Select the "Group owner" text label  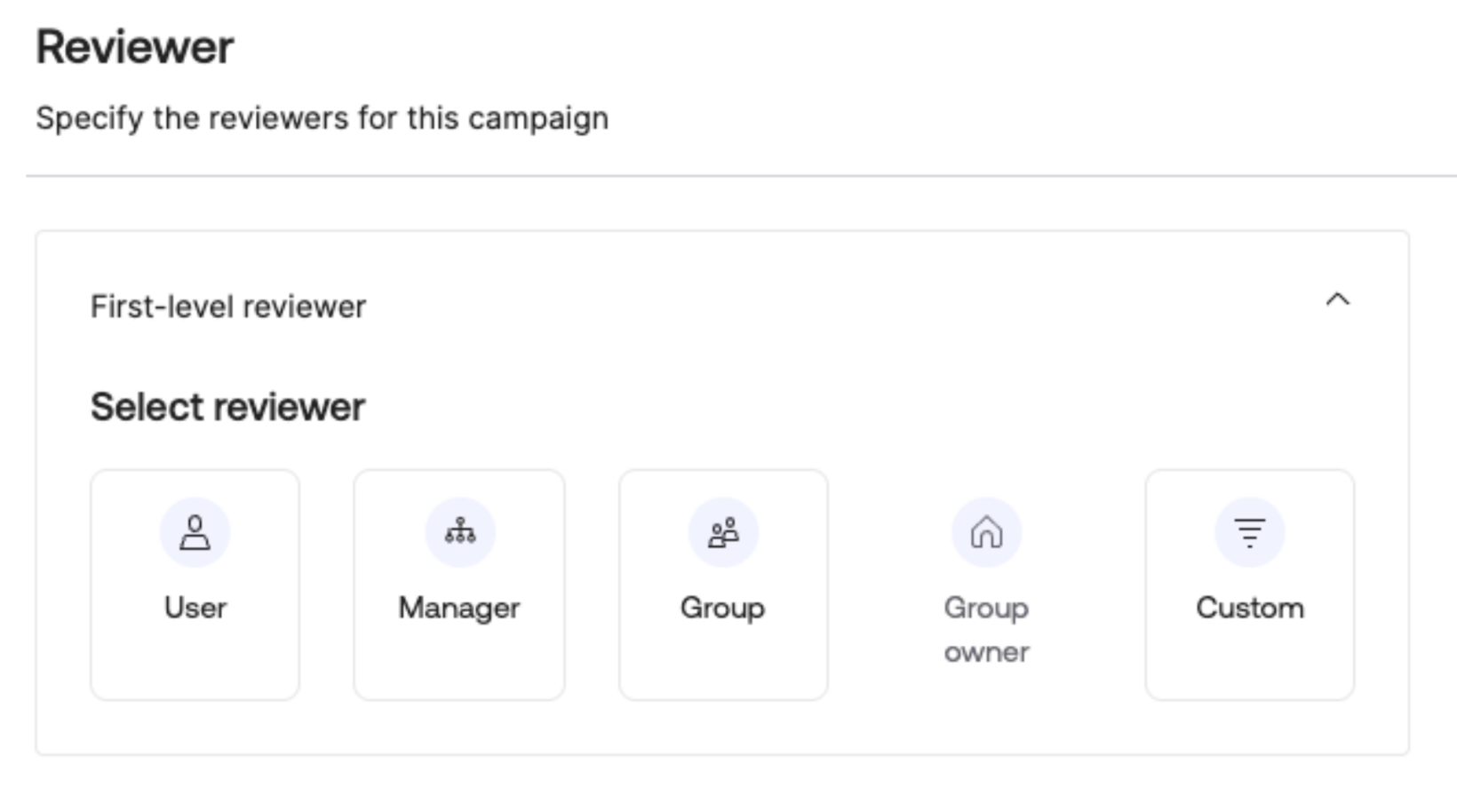[986, 629]
